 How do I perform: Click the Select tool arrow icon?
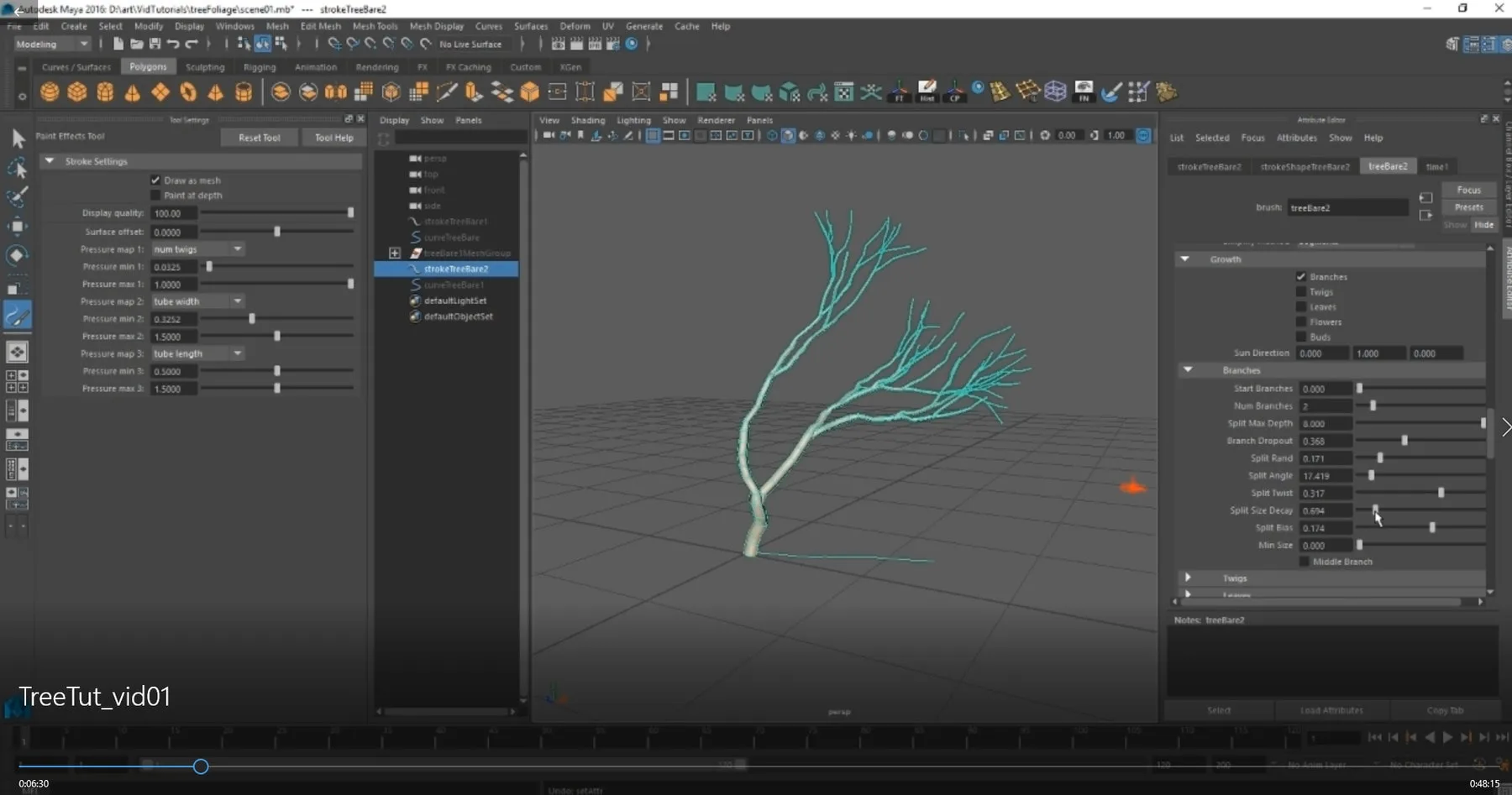pos(18,139)
